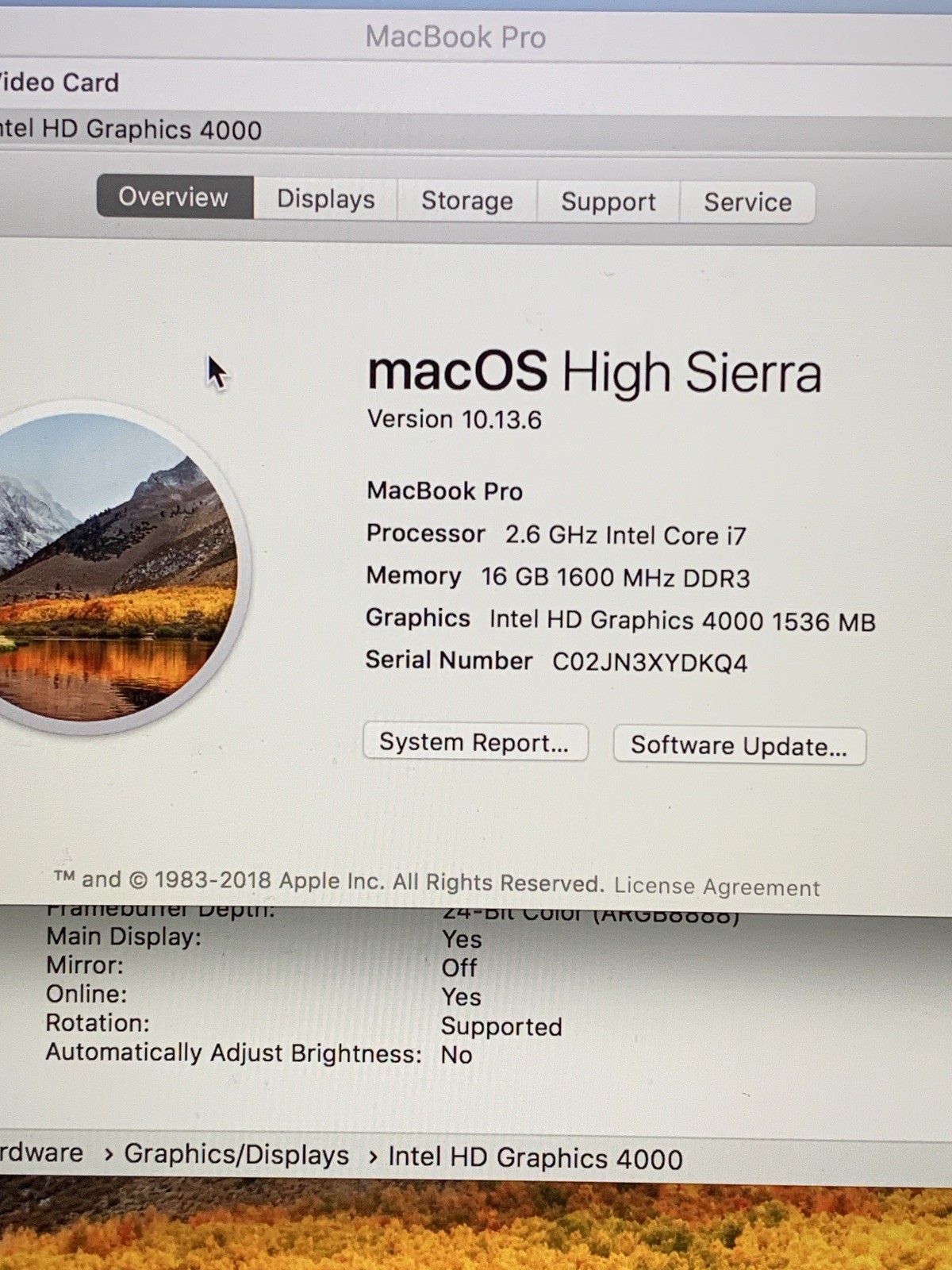Image resolution: width=952 pixels, height=1270 pixels.
Task: Click the Memory 16 GB 1600 MHz DDR3 line
Action: point(557,577)
